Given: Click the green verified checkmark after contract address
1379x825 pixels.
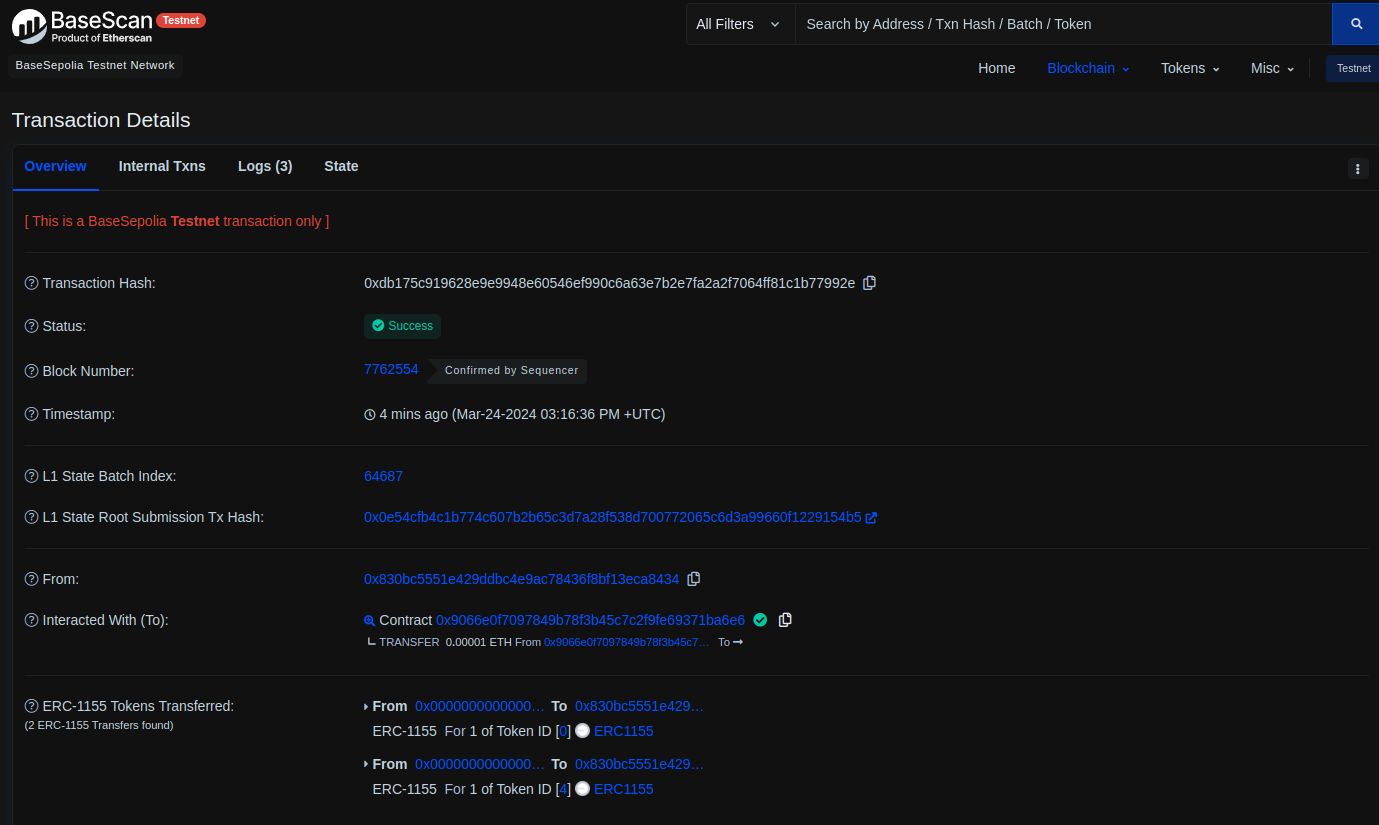Looking at the screenshot, I should (760, 620).
